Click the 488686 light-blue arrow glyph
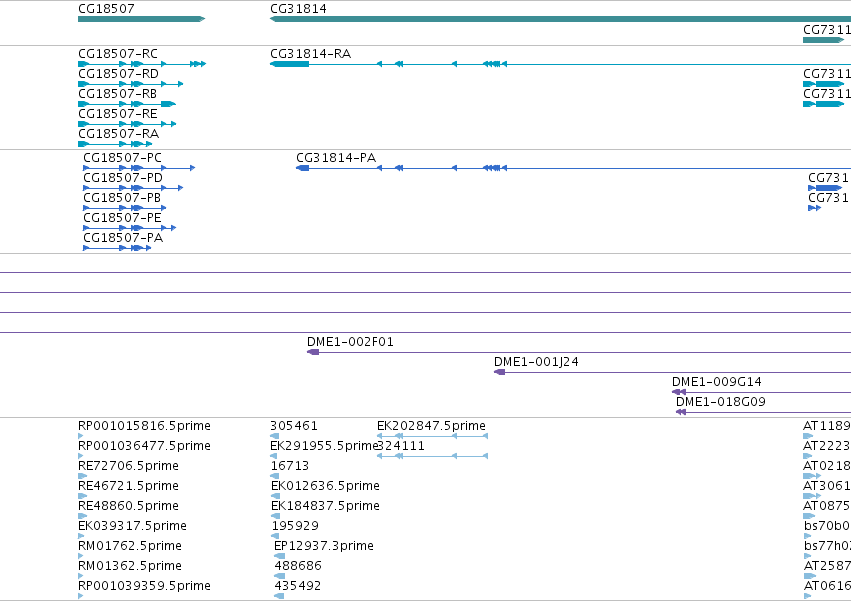Screen dimensions: 851x601 tap(280, 576)
